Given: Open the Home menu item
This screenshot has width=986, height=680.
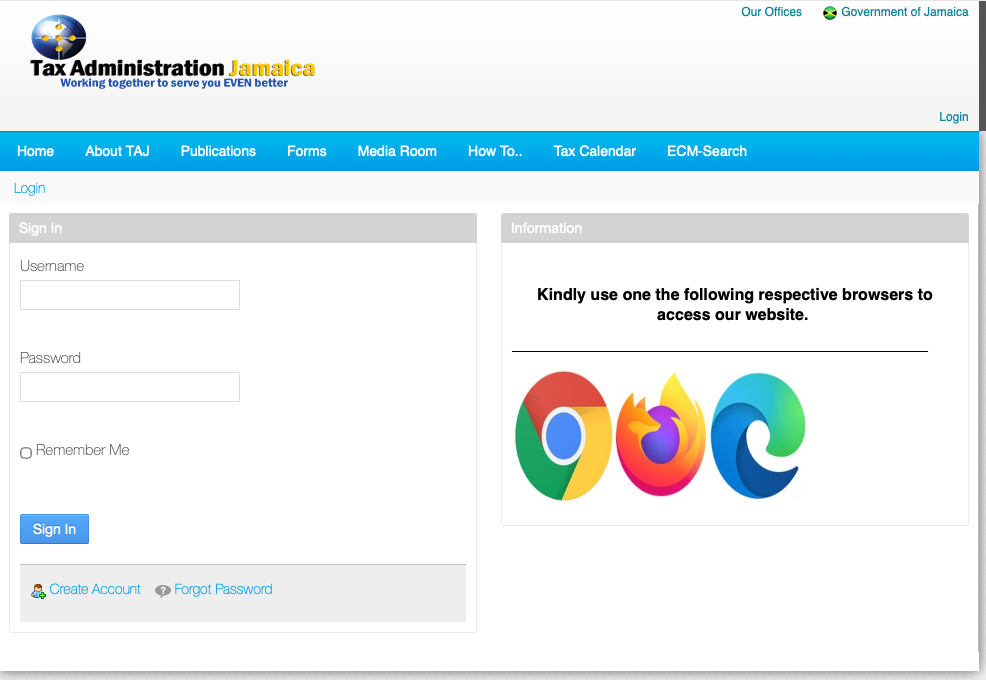Looking at the screenshot, I should (35, 151).
